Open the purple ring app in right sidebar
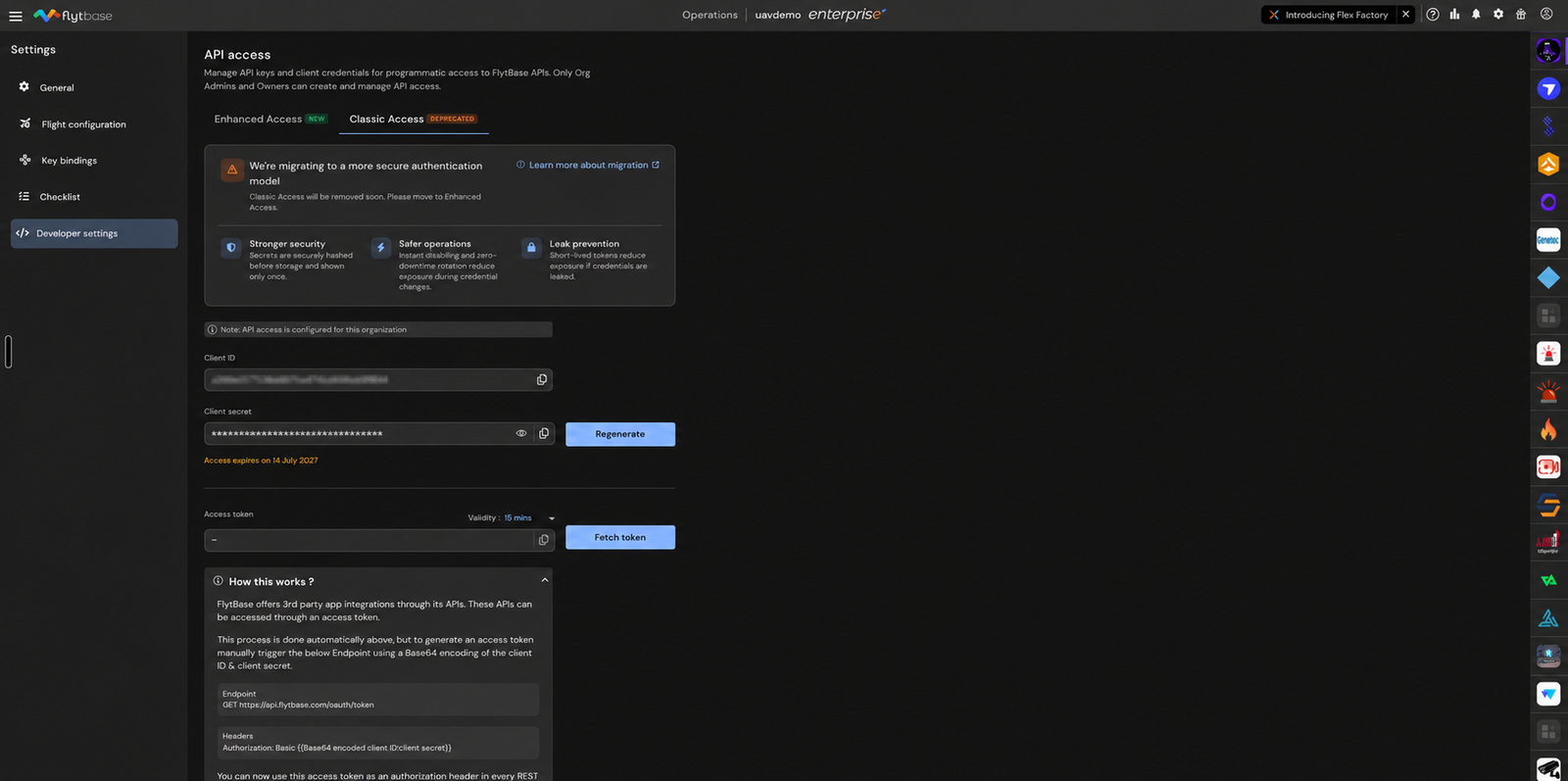The width and height of the screenshot is (1568, 781). [x=1548, y=202]
